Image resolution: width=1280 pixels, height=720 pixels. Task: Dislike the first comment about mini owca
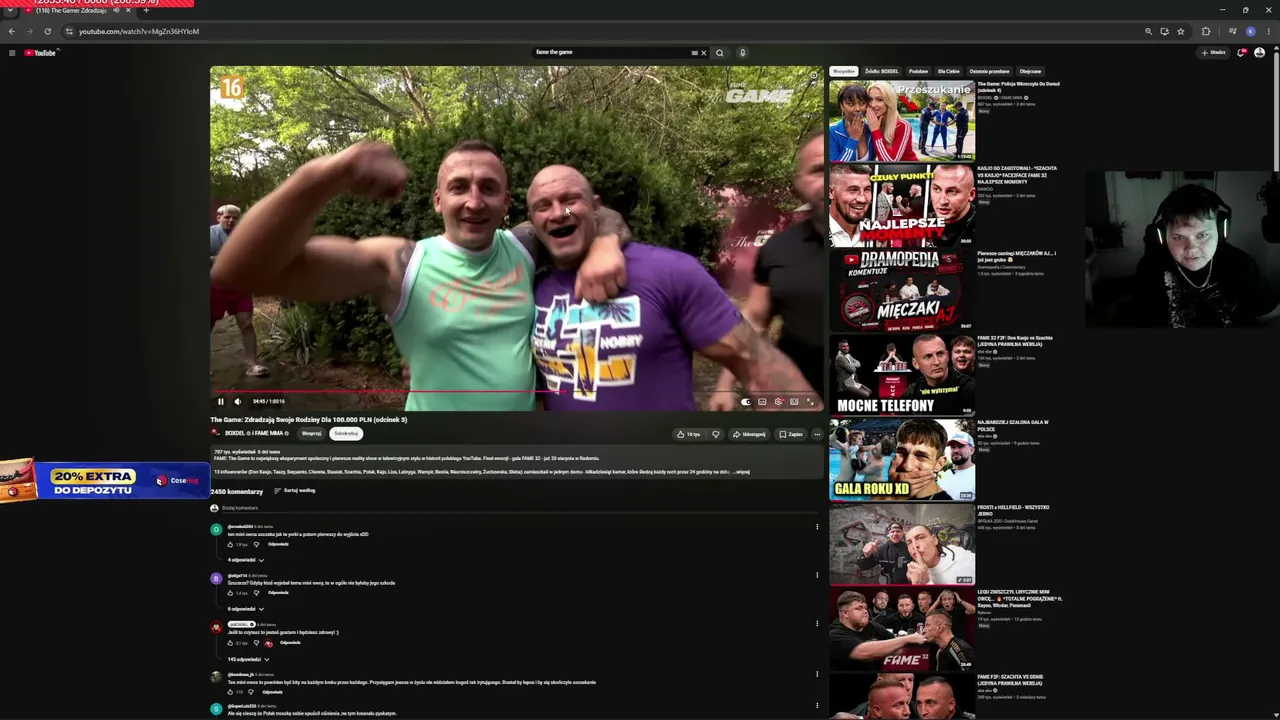point(256,545)
